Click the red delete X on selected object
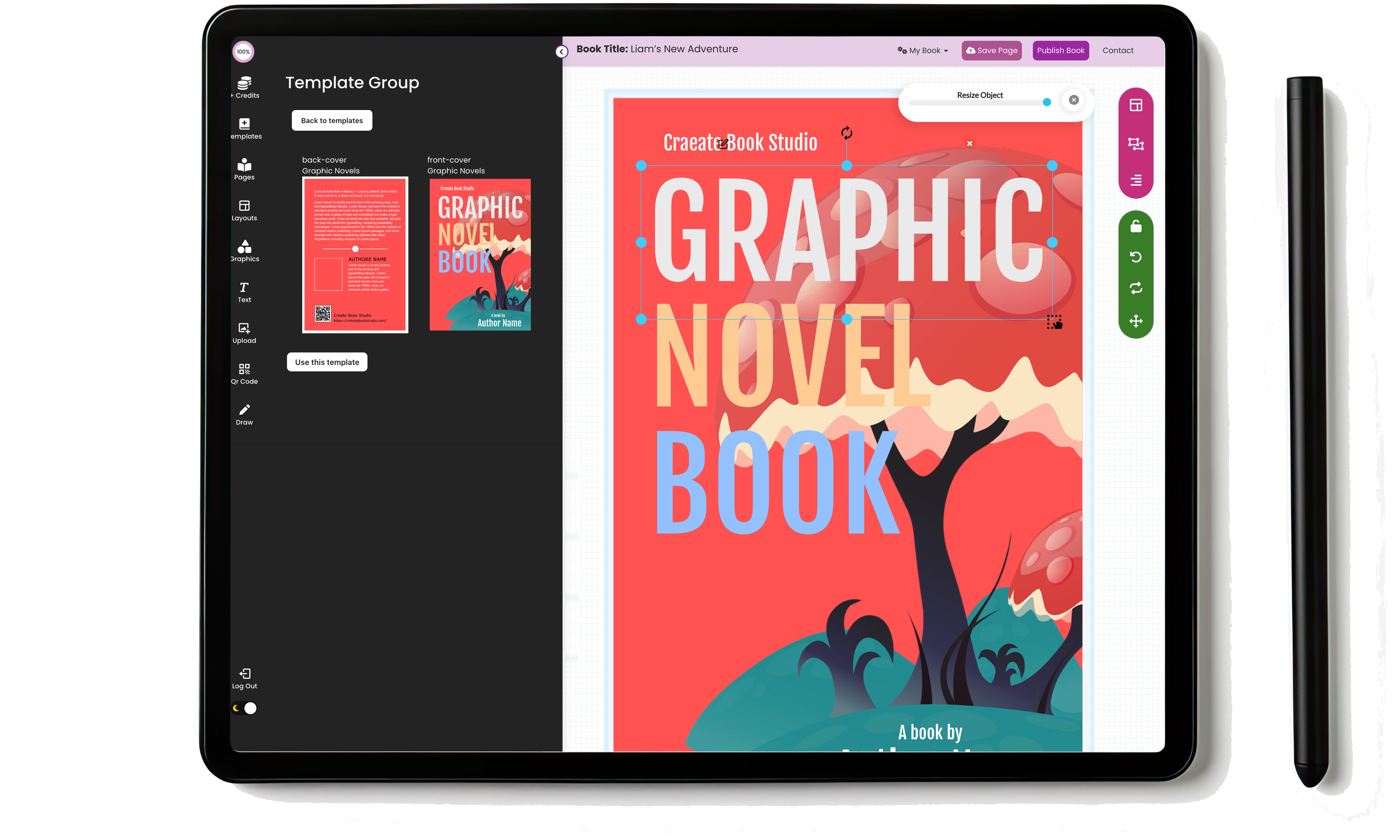1400x840 pixels. click(969, 144)
